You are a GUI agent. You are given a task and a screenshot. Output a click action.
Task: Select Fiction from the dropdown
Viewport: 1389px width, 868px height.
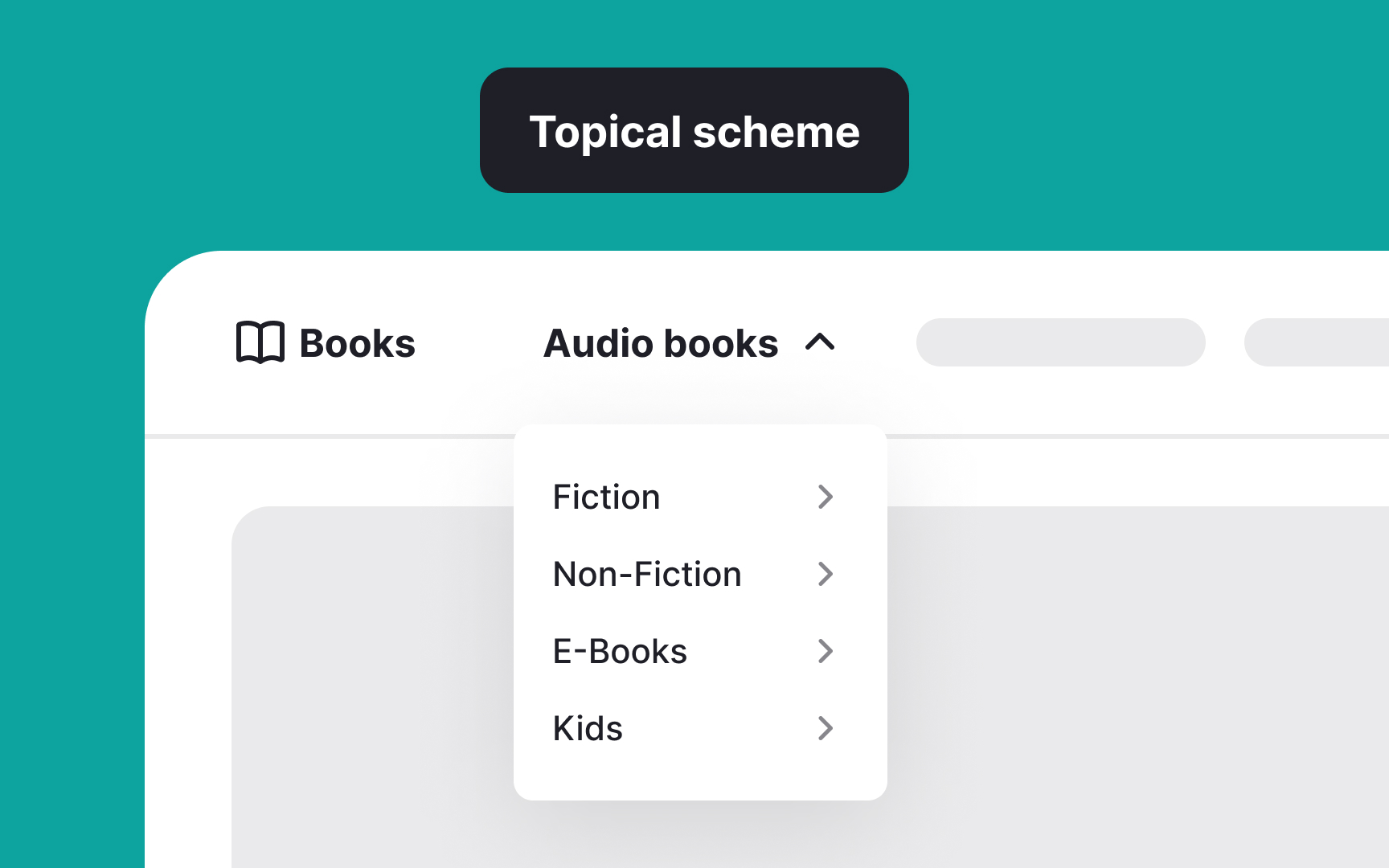click(606, 497)
